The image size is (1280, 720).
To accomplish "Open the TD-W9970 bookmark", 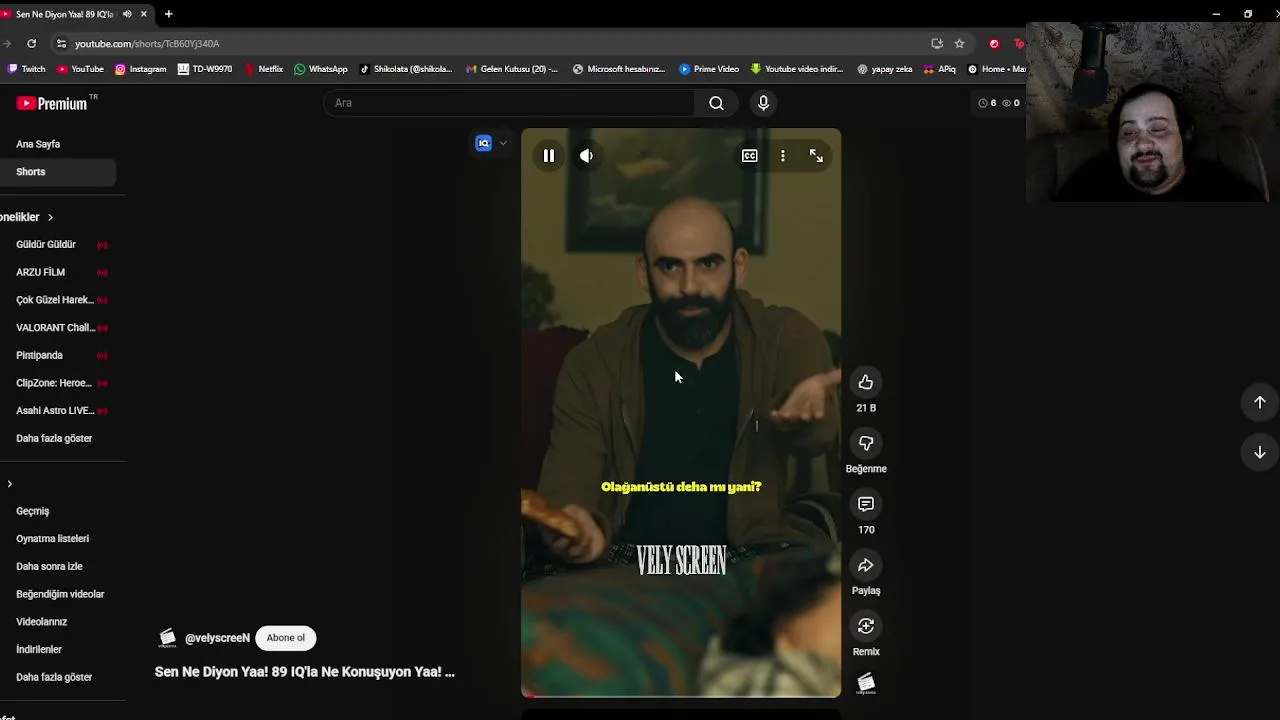I will click(x=205, y=69).
